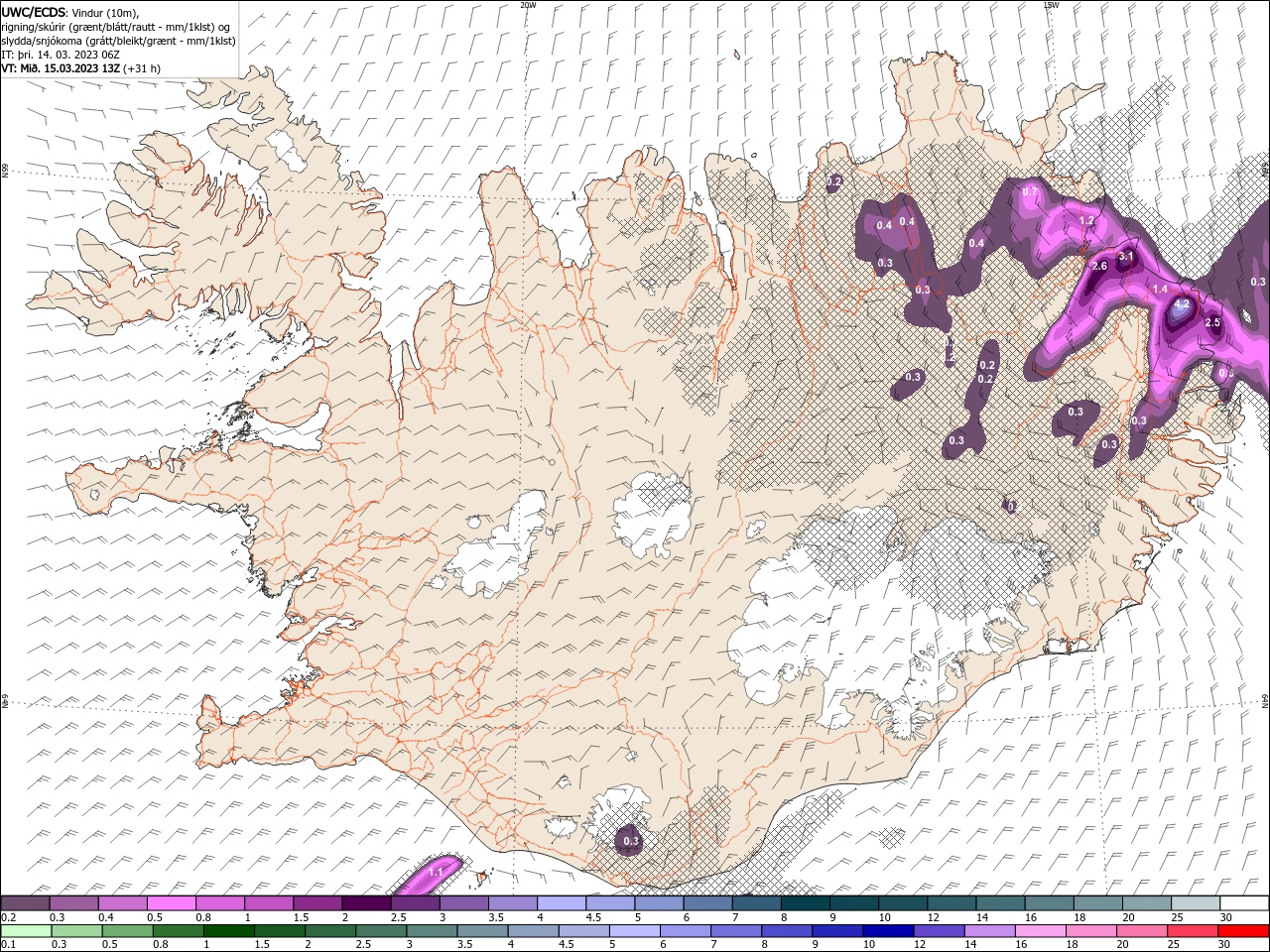This screenshot has width=1270, height=952.
Task: Click the 0.7 value label on map
Action: 1030,191
